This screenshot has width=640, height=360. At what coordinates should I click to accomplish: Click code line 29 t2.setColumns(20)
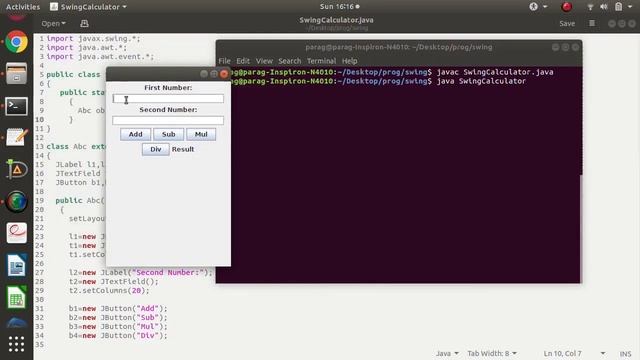click(109, 291)
